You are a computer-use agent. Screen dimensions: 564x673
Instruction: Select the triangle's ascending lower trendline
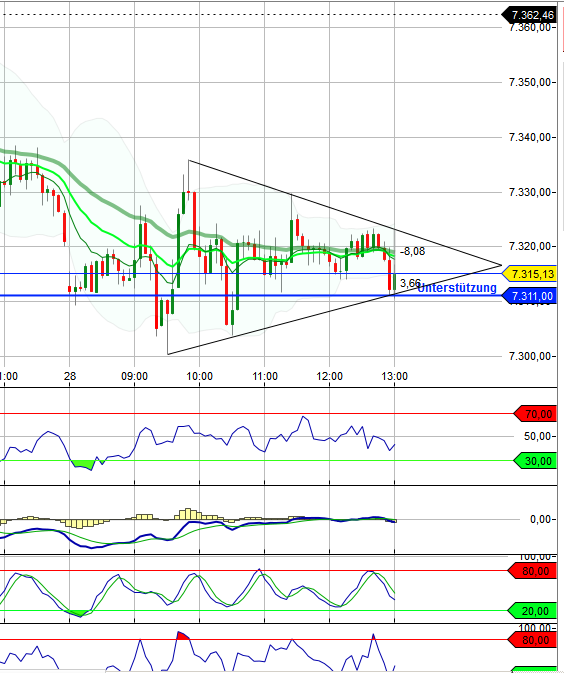pyautogui.click(x=335, y=310)
